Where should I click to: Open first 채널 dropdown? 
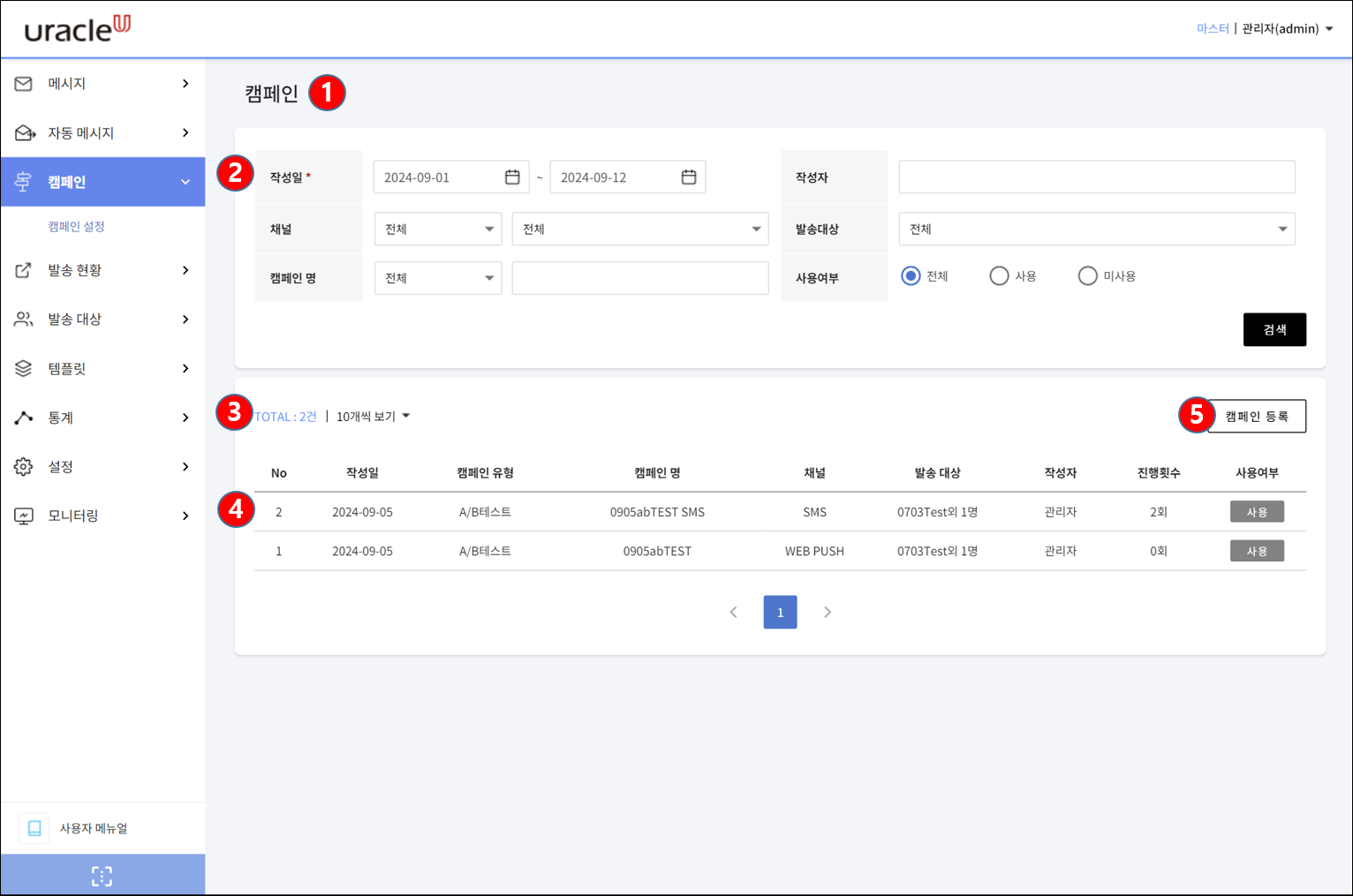[x=438, y=230]
